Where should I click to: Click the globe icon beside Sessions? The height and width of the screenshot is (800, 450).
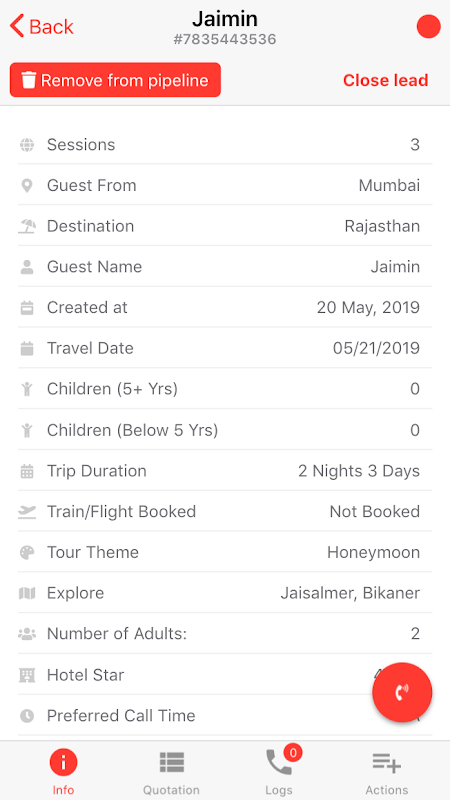click(x=27, y=145)
